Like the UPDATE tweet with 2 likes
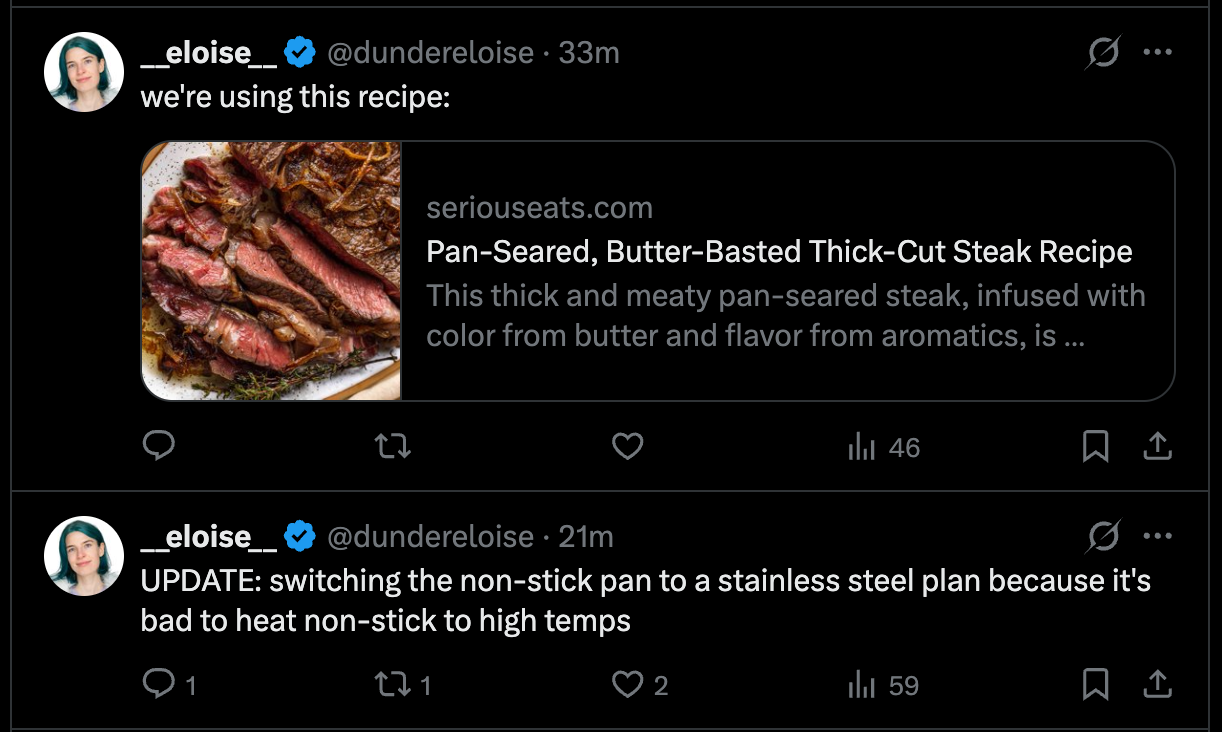This screenshot has width=1222, height=732. click(x=627, y=684)
